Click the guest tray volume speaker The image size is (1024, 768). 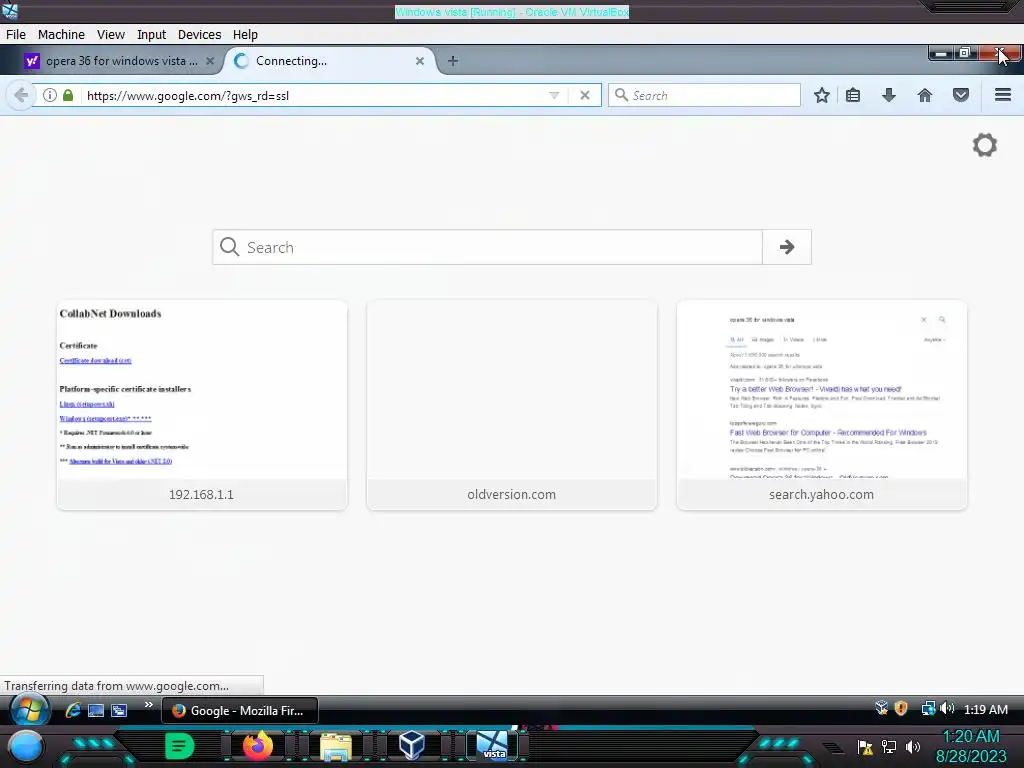click(x=948, y=709)
